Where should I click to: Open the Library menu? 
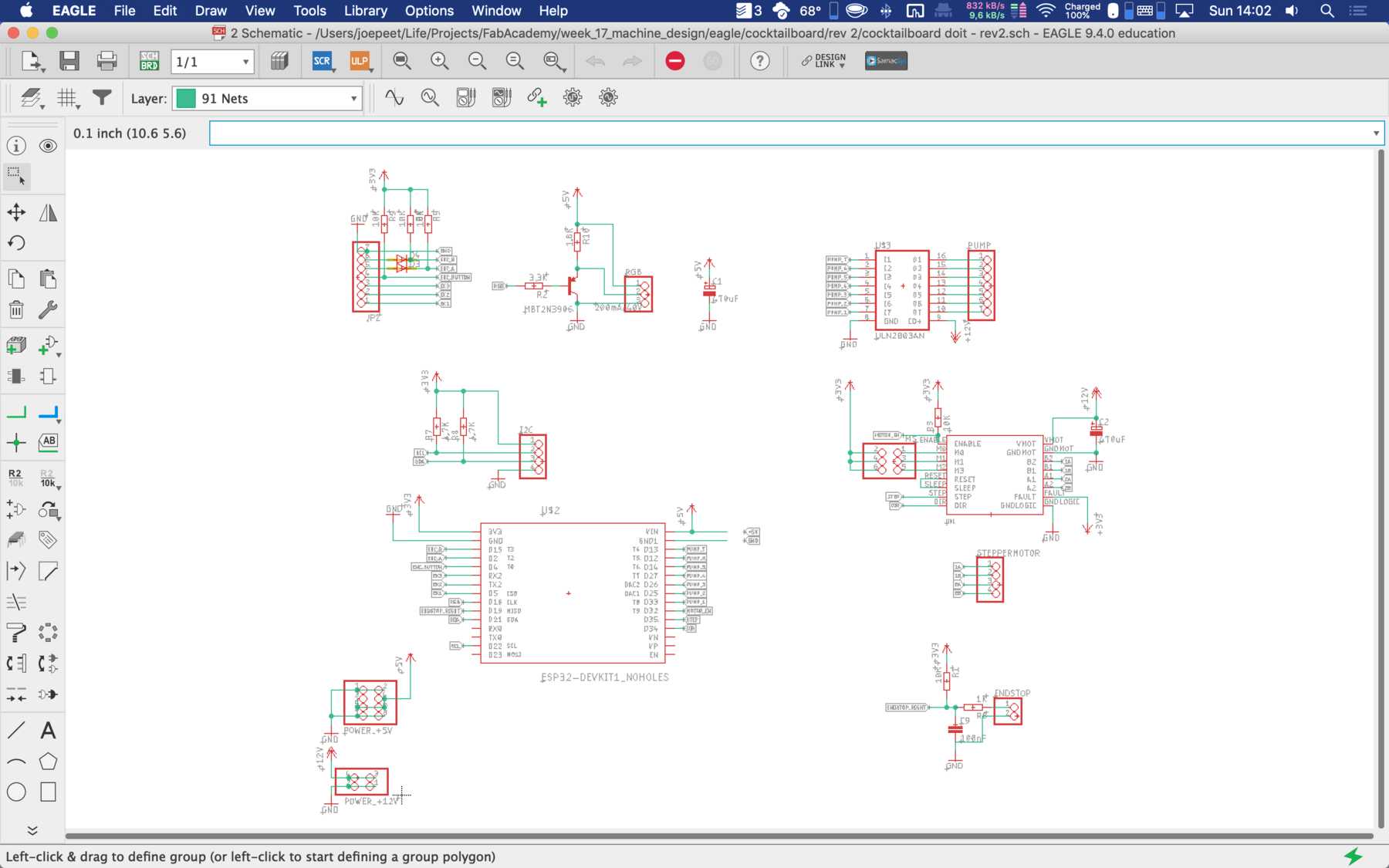365,11
